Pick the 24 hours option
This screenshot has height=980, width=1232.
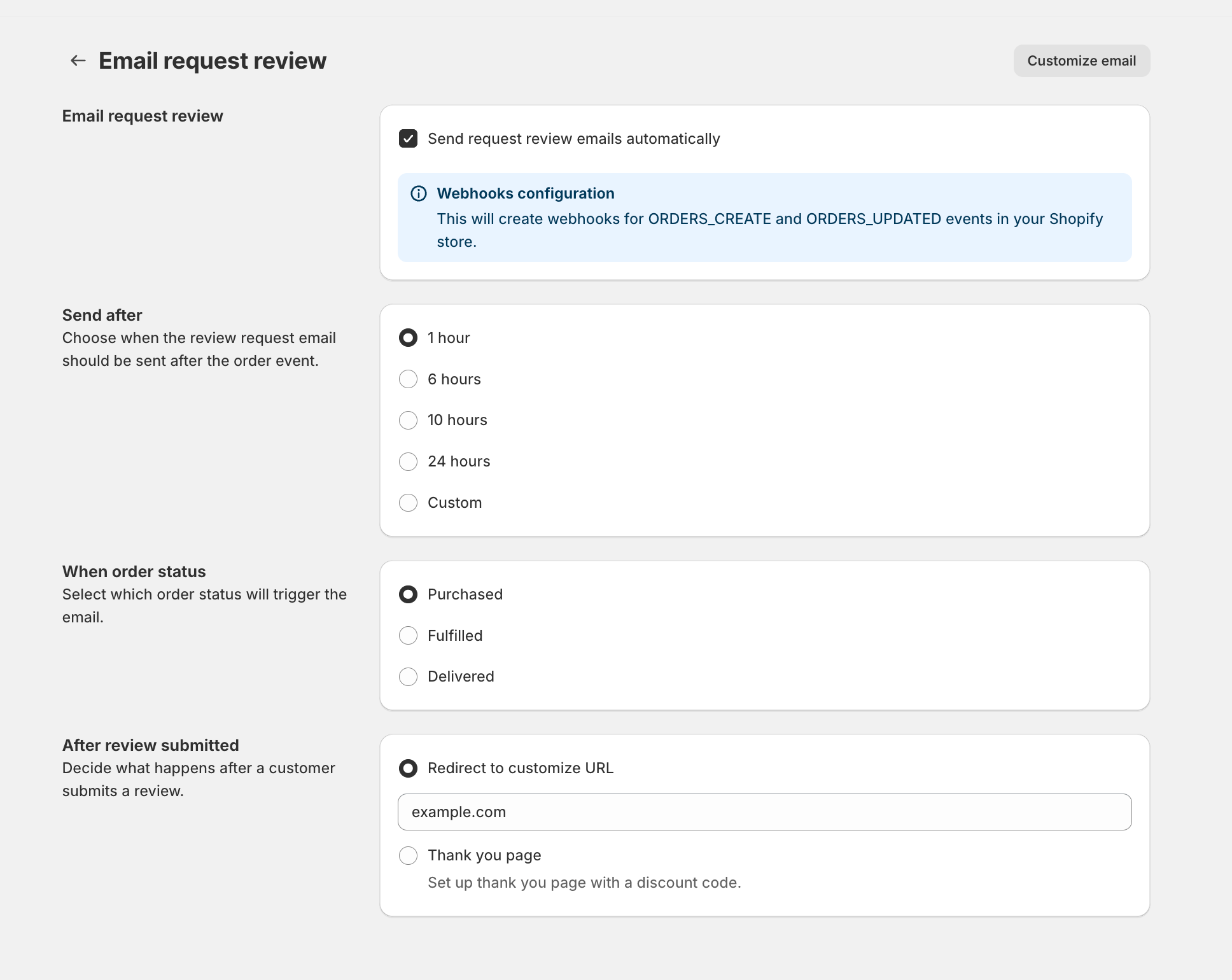[408, 461]
